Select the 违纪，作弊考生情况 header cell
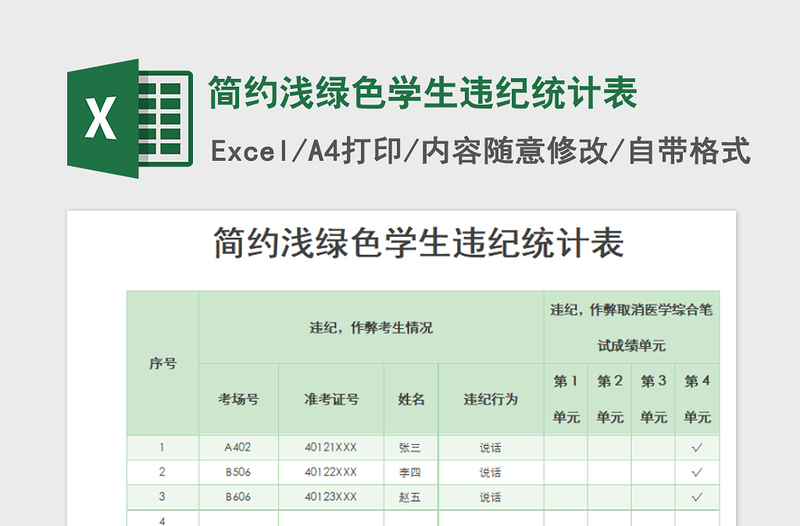This screenshot has width=800, height=526. coord(371,328)
